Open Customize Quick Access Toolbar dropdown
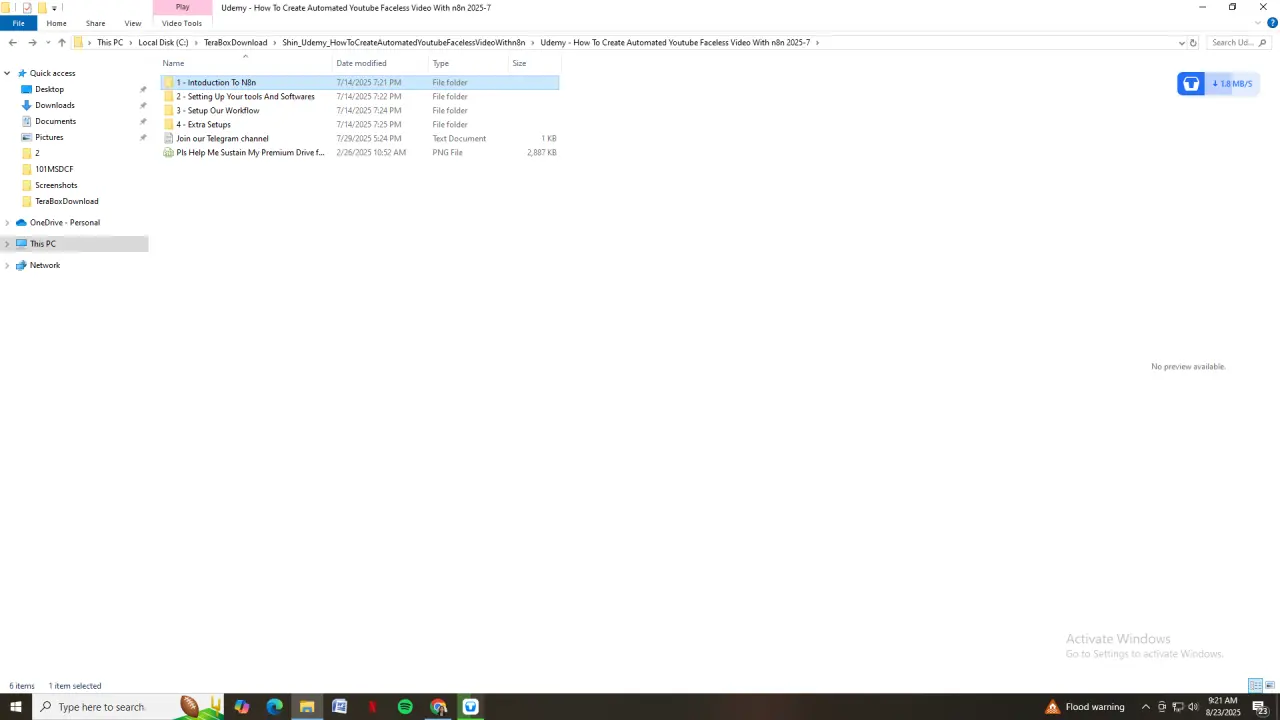 (54, 8)
